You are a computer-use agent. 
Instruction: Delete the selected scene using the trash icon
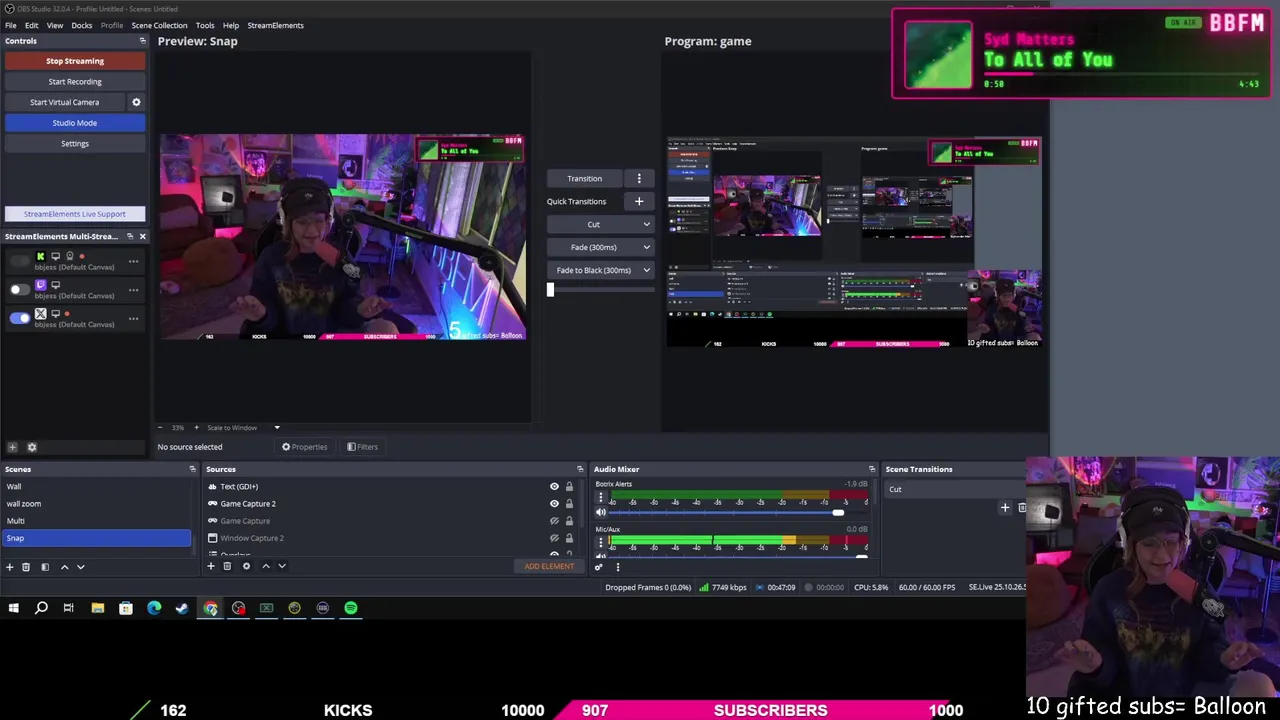click(x=26, y=567)
